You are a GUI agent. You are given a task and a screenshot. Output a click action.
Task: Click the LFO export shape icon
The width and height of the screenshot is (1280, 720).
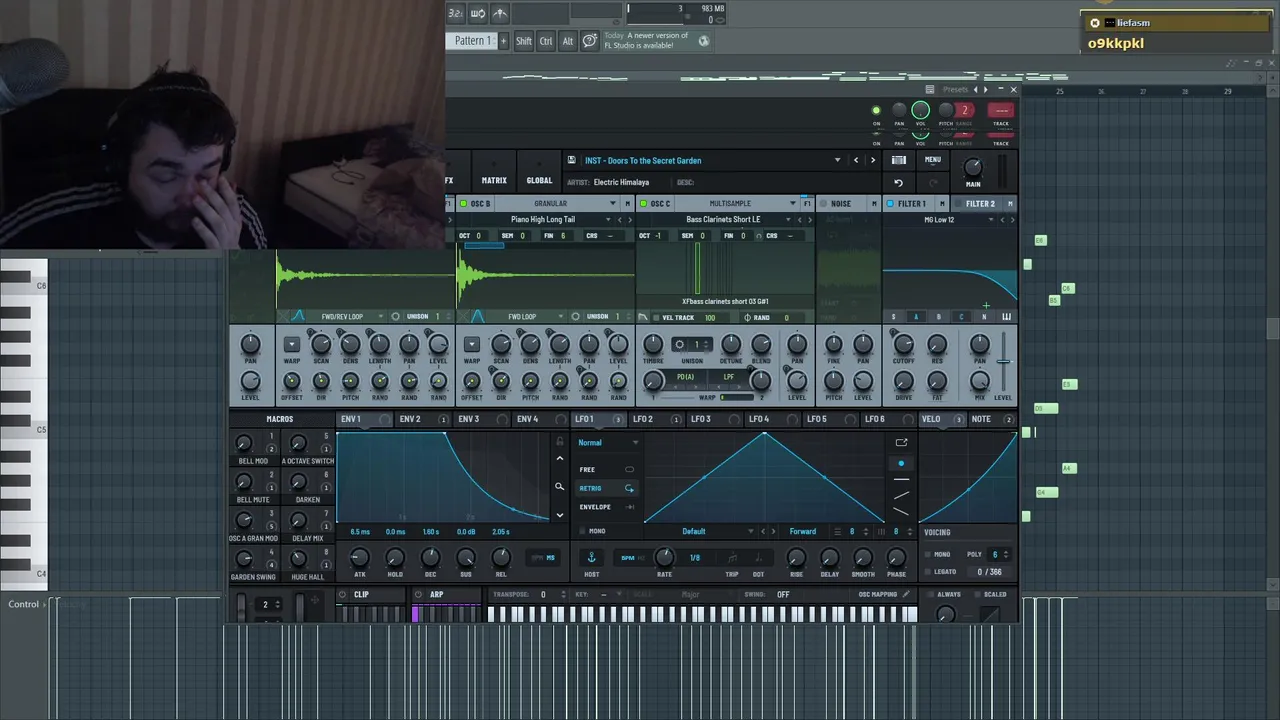(901, 442)
